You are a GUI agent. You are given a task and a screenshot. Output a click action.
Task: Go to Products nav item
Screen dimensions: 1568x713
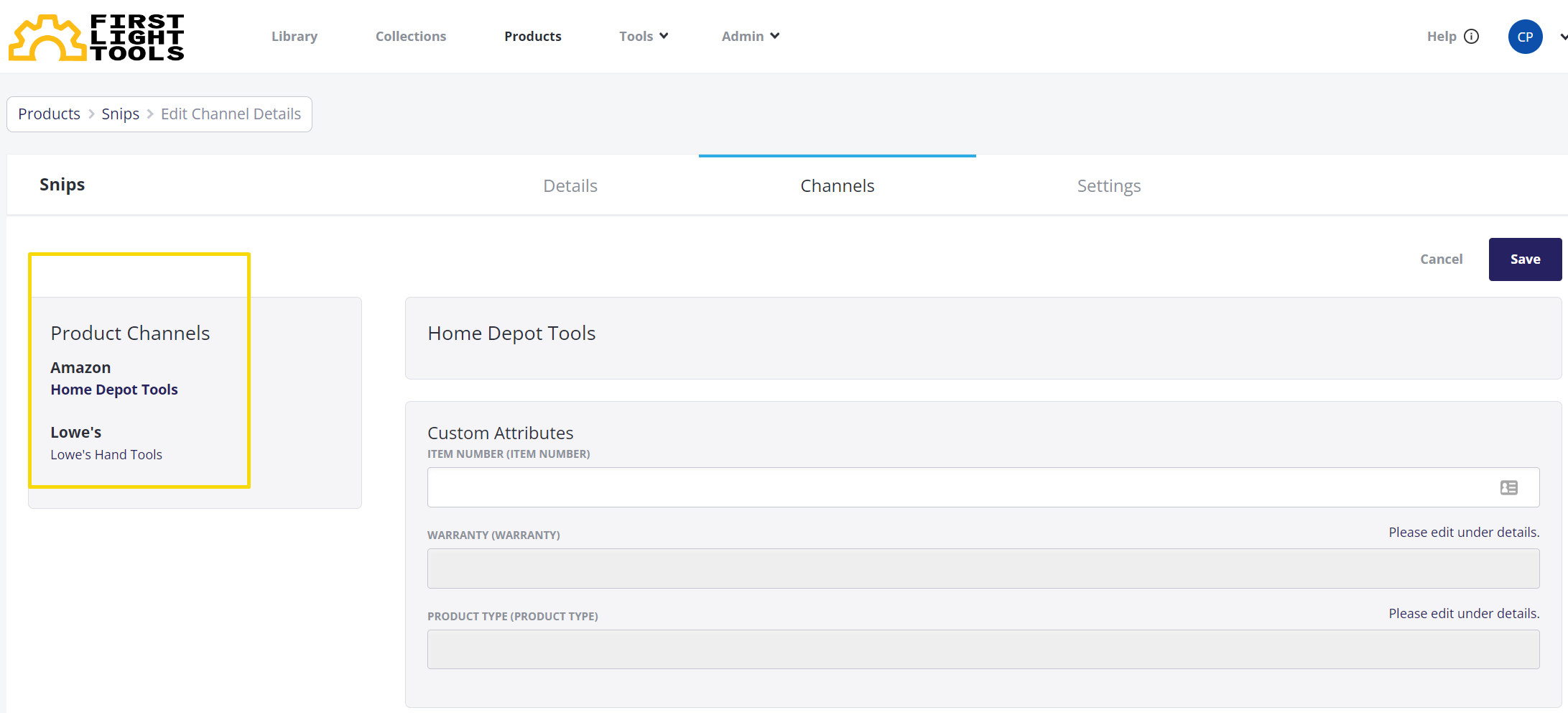(533, 36)
